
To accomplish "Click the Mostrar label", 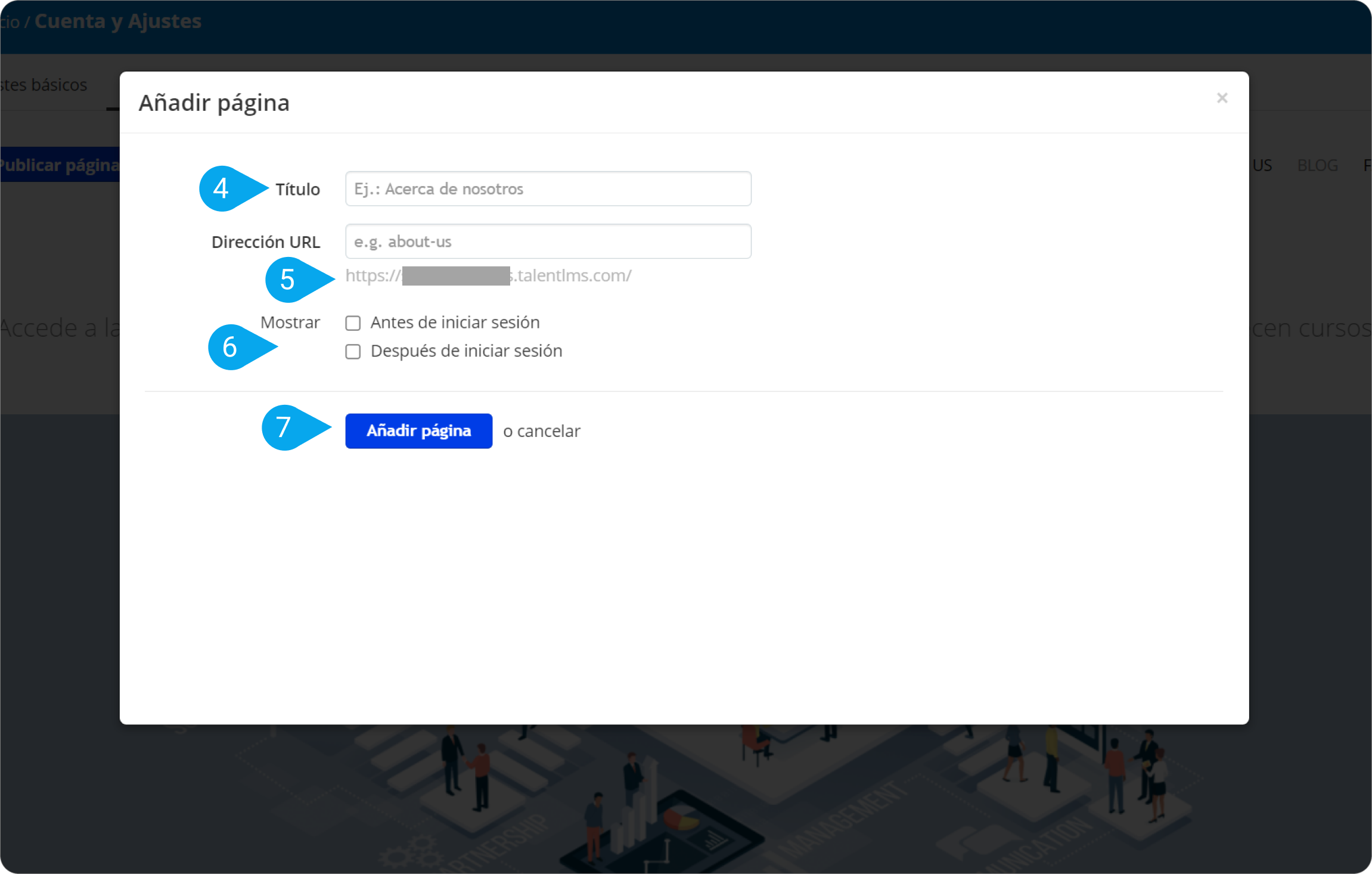I will (290, 323).
